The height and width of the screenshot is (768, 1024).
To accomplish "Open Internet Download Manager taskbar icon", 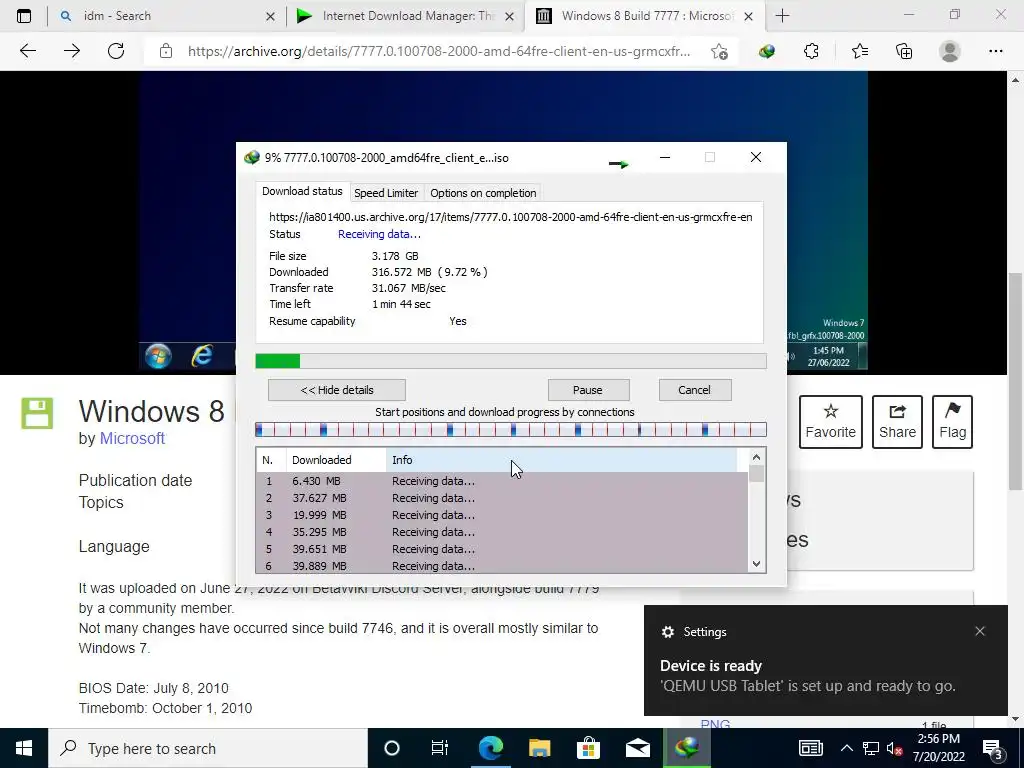I will [x=687, y=748].
